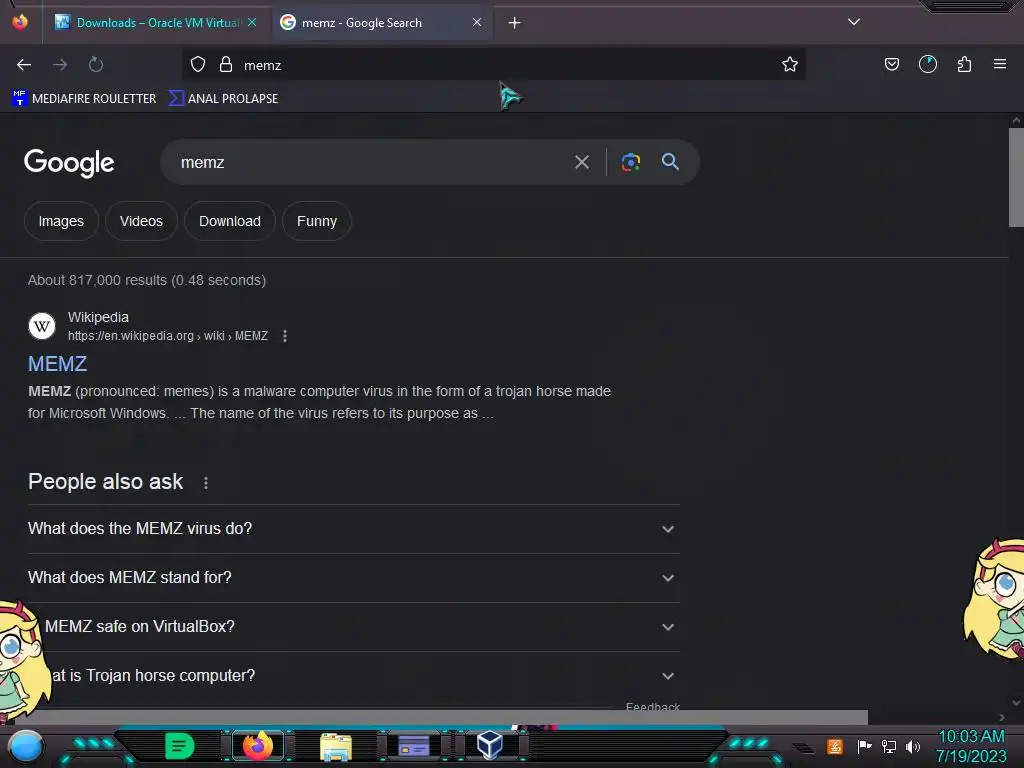
Task: Open the Firefox hamburger application menu
Action: [1000, 65]
